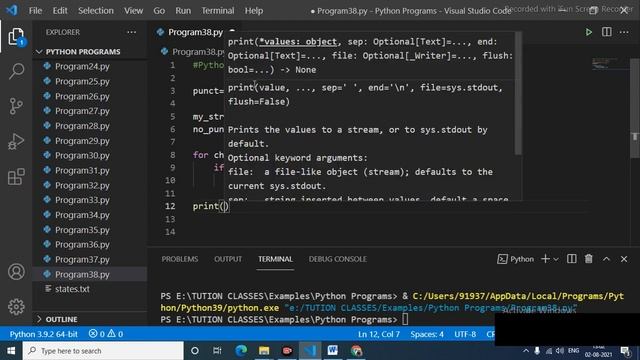Viewport: 640px width, 360px height.
Task: Open File Explorer from taskbar
Action: click(x=264, y=351)
